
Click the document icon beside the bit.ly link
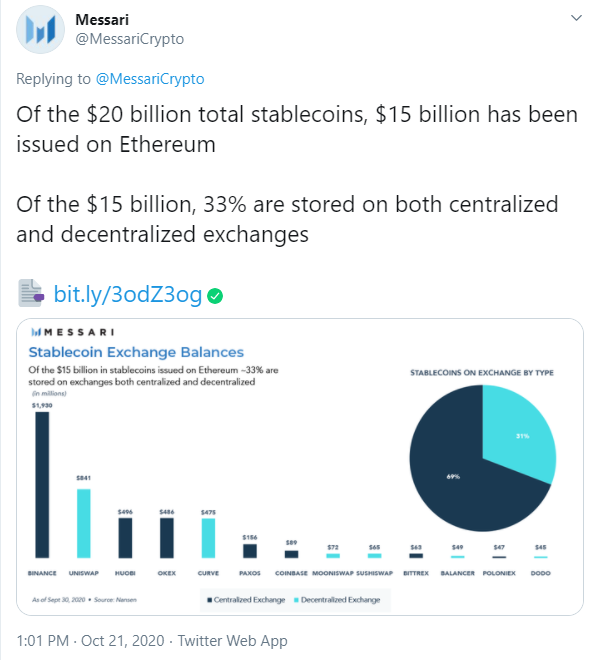(31, 293)
